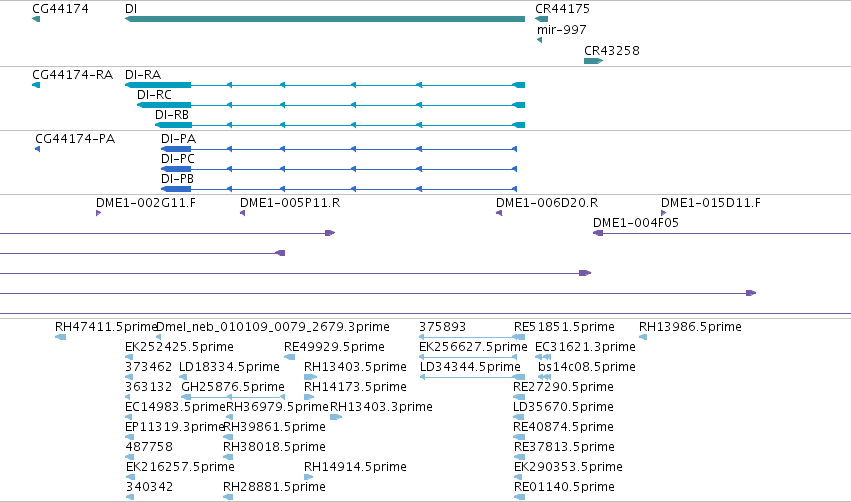Select the Dl-PB coding sequence label
Screen dimensions: 851x502
(177, 179)
